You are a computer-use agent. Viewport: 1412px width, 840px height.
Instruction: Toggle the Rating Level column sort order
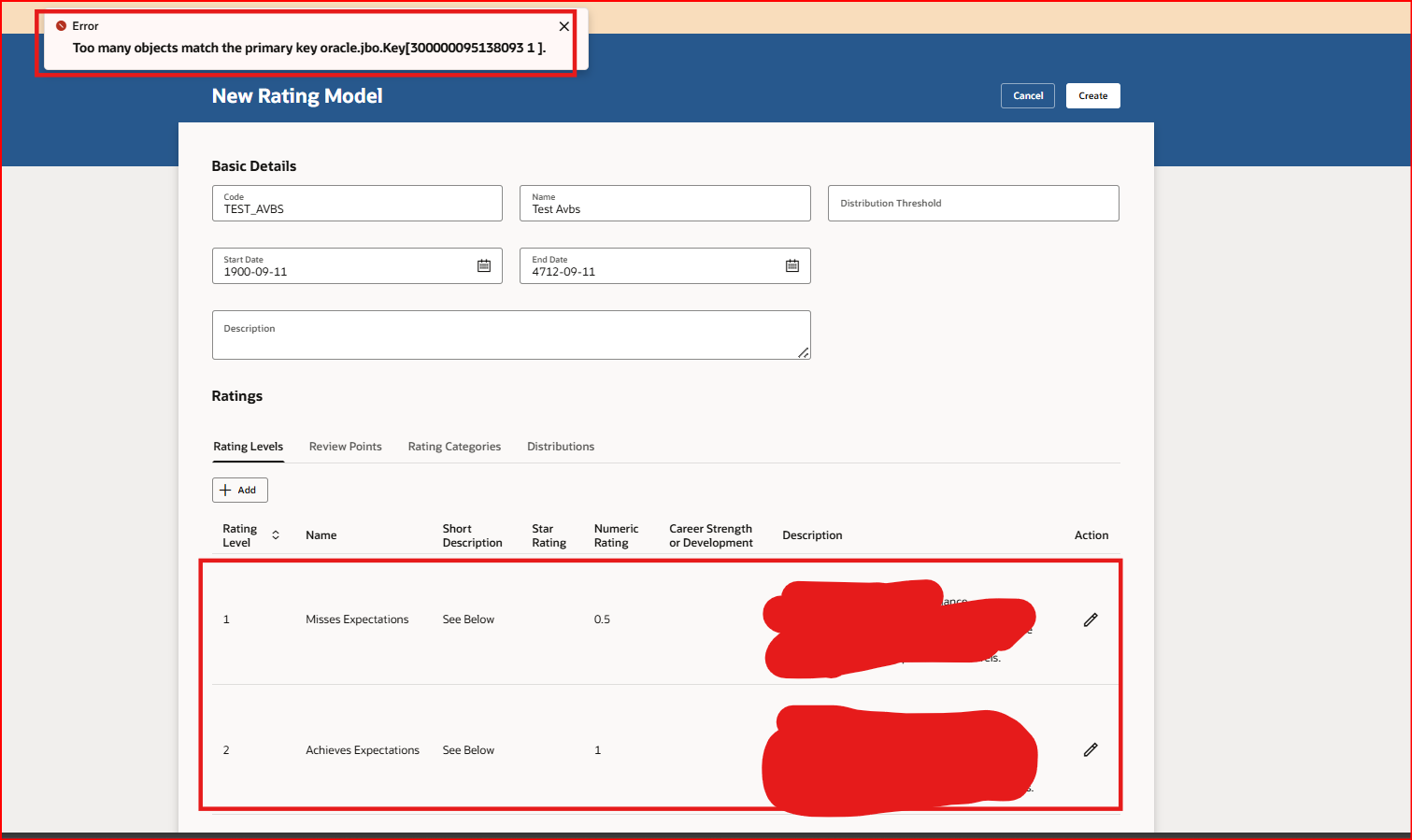tap(276, 534)
